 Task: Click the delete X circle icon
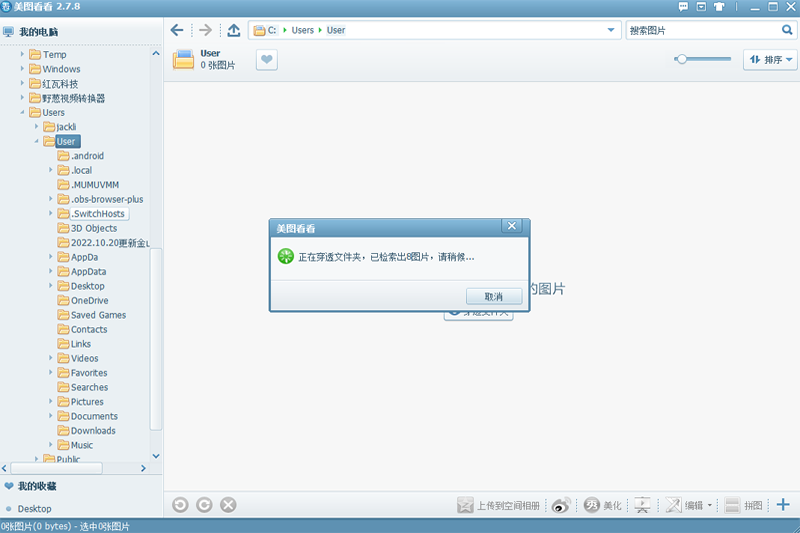[x=228, y=505]
